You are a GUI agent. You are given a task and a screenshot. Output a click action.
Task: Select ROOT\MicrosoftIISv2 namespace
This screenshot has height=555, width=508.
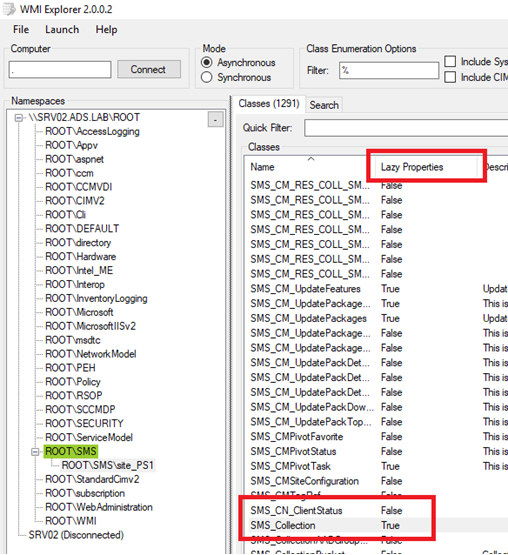[90, 326]
